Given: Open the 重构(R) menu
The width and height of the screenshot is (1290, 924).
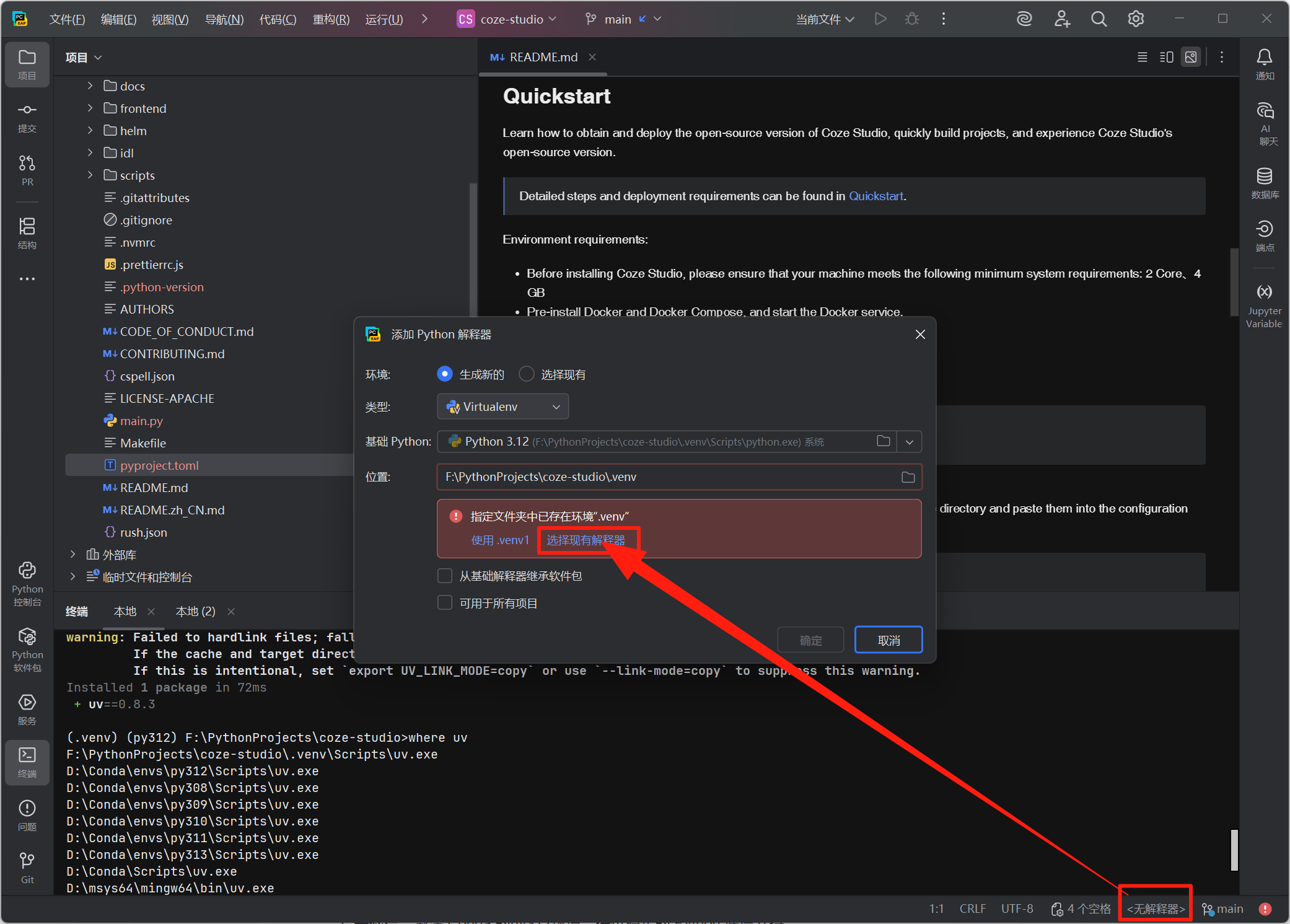Looking at the screenshot, I should click(x=331, y=19).
